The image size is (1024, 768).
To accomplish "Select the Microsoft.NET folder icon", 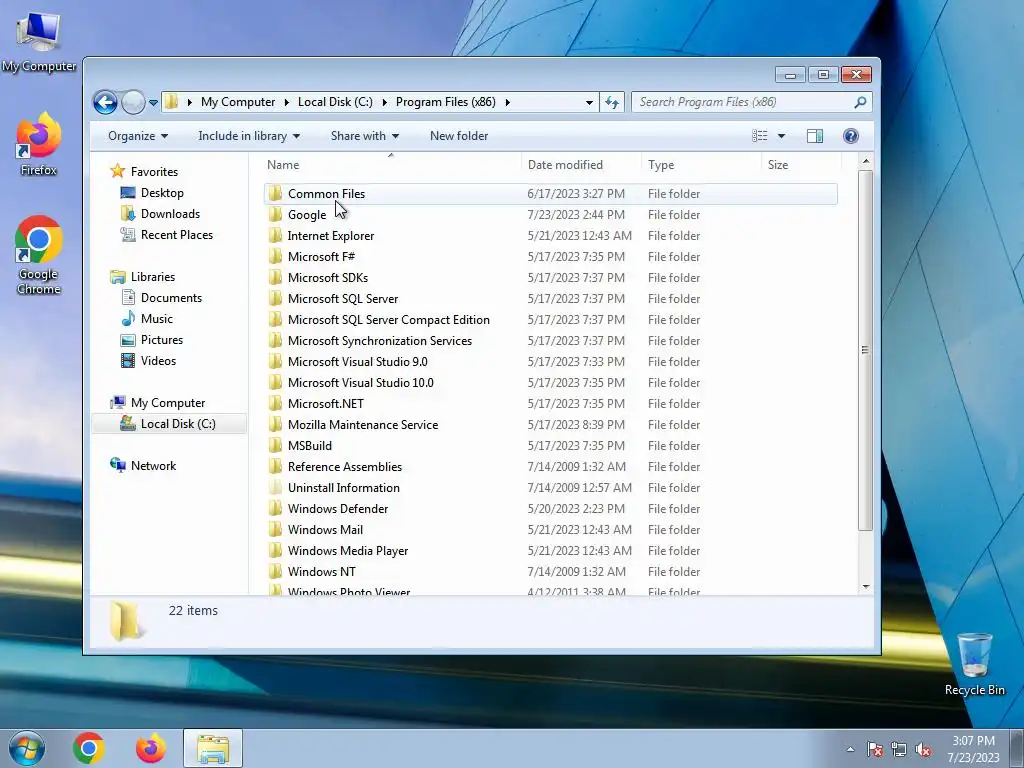I will (x=276, y=403).
